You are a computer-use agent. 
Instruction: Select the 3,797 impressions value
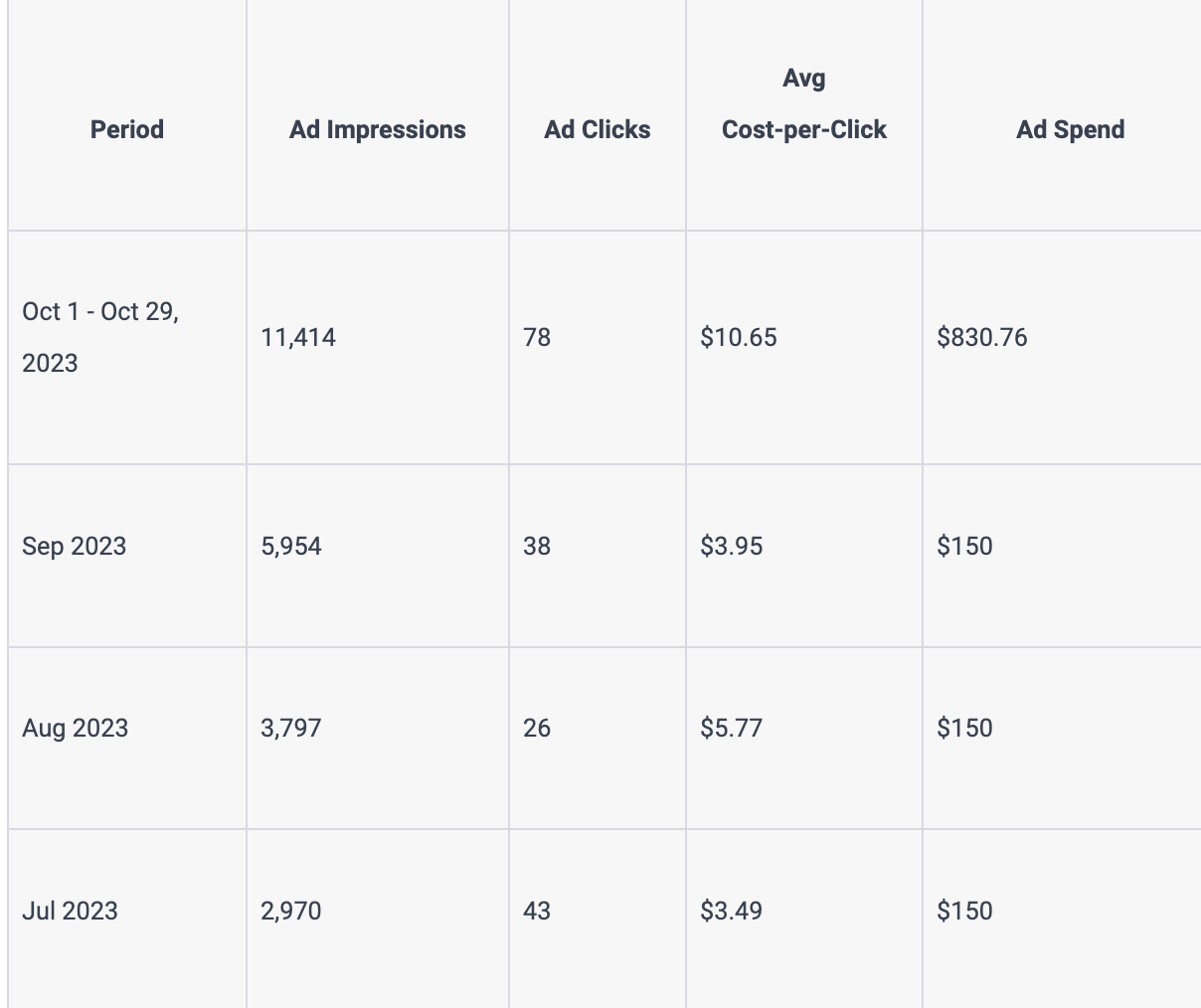pos(291,728)
